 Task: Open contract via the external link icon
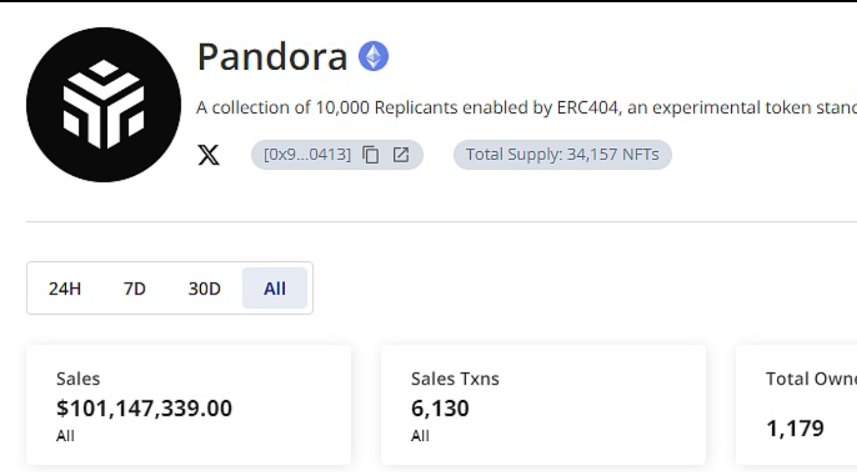[x=401, y=155]
